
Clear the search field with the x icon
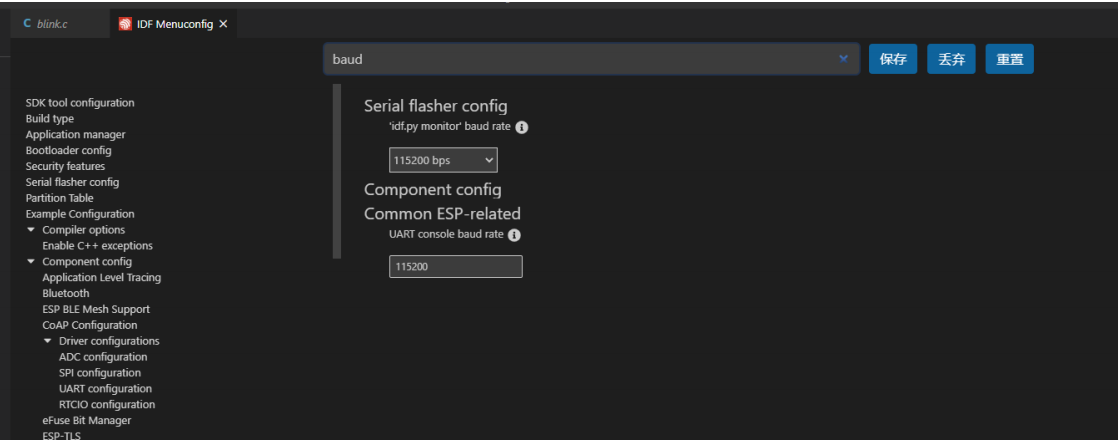[x=843, y=59]
